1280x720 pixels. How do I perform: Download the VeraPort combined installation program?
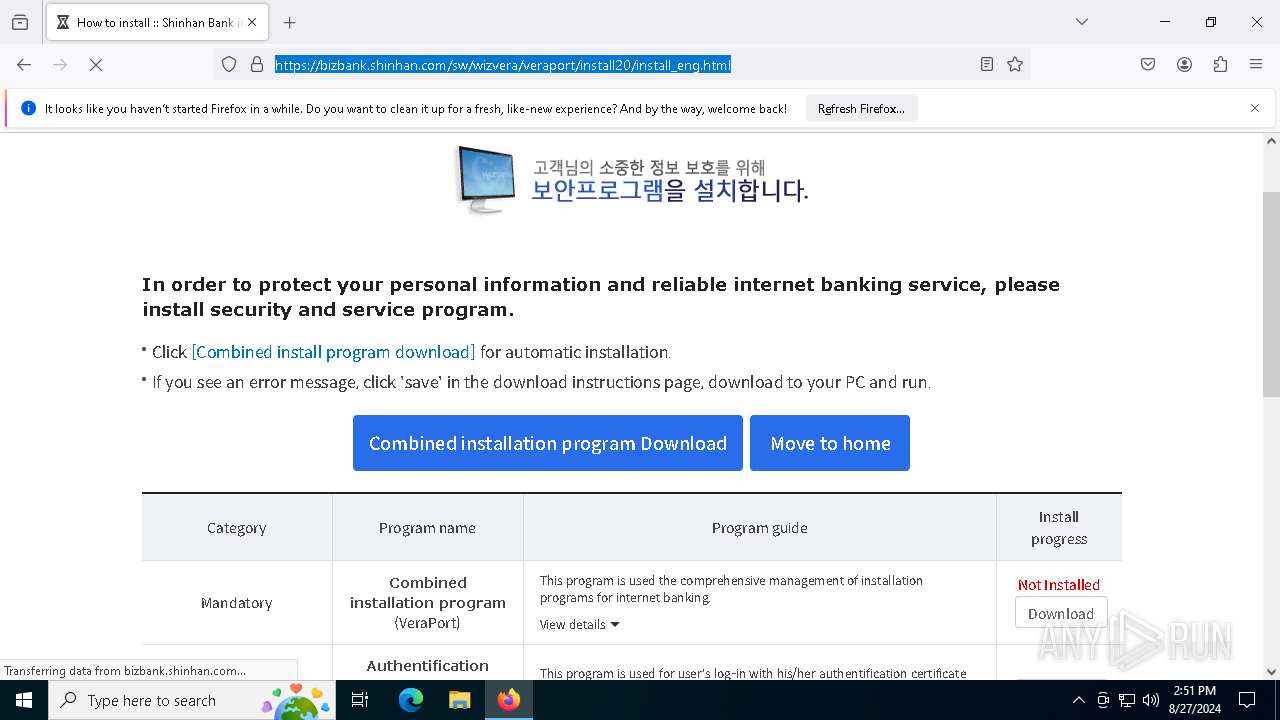[x=1060, y=613]
